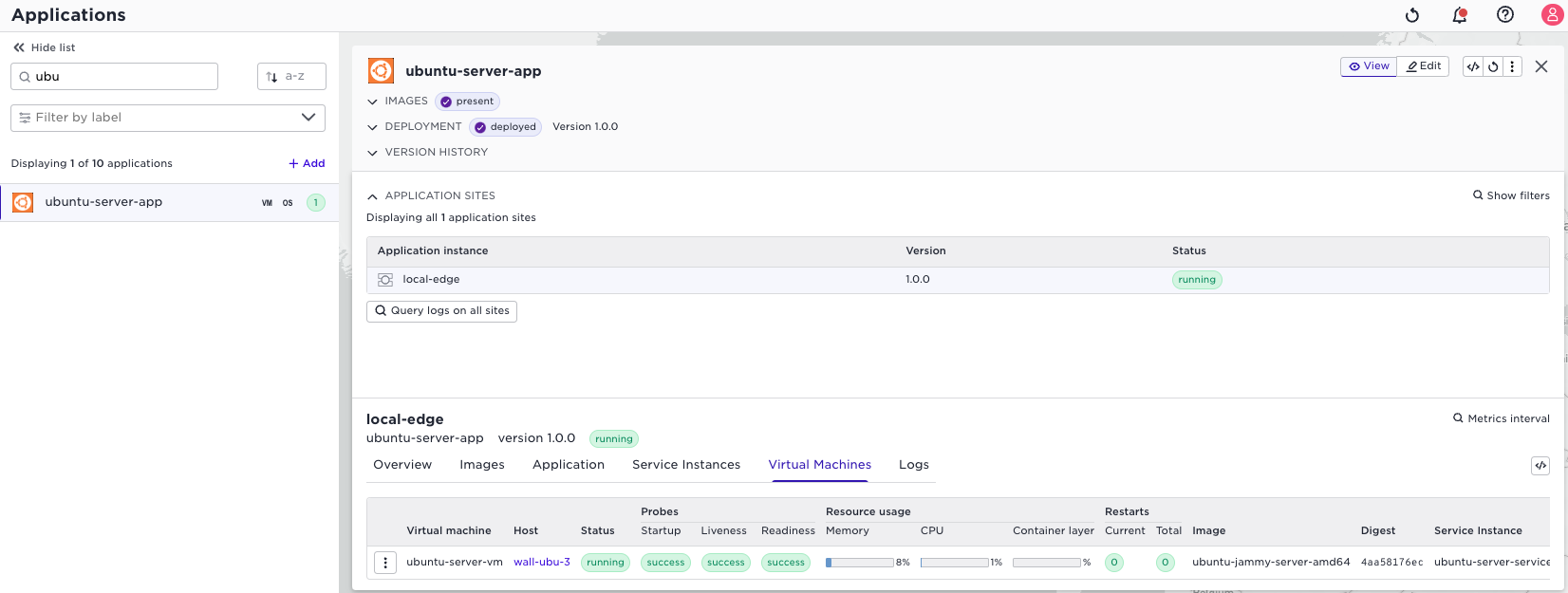Click the Version column header in sites table
Image resolution: width=1568 pixels, height=593 pixels.
[925, 251]
